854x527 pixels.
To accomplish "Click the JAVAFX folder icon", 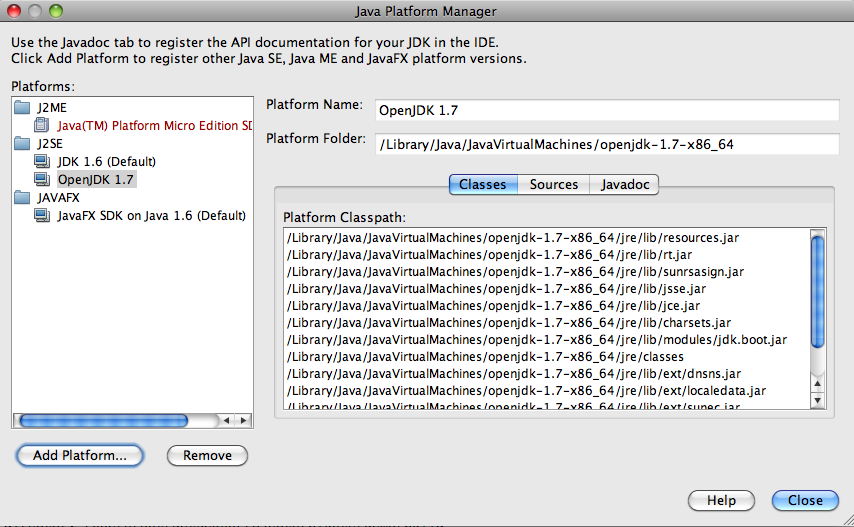I will pos(22,197).
